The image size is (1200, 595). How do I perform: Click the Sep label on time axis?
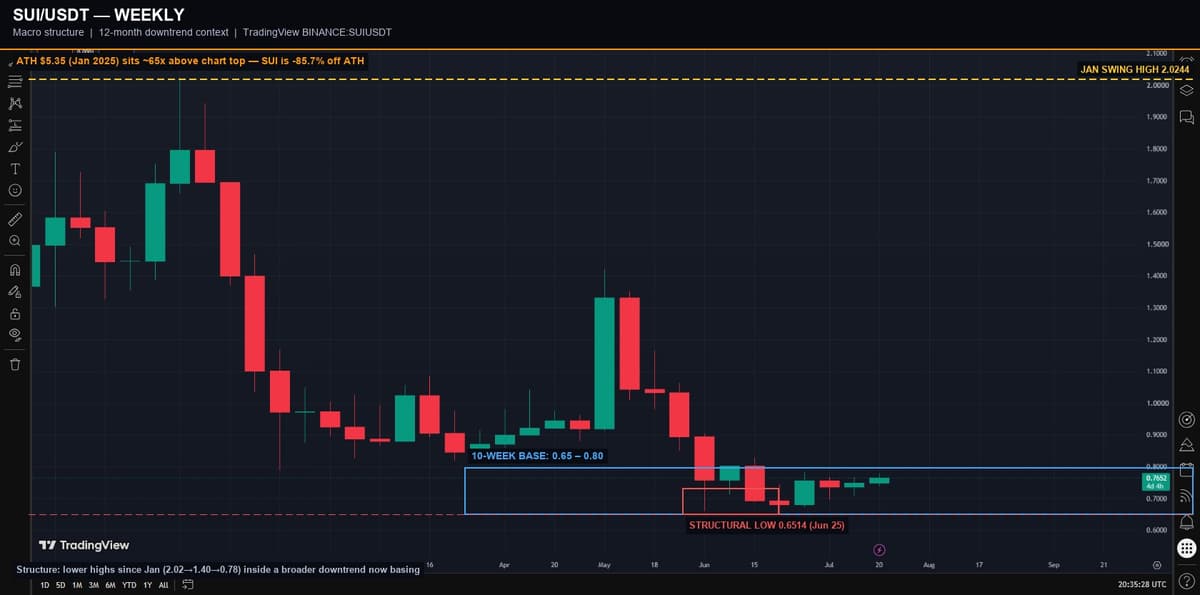tap(1054, 565)
